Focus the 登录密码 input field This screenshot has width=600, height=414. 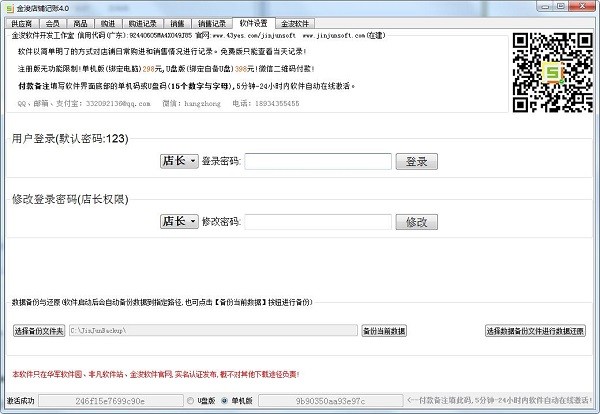tap(317, 161)
